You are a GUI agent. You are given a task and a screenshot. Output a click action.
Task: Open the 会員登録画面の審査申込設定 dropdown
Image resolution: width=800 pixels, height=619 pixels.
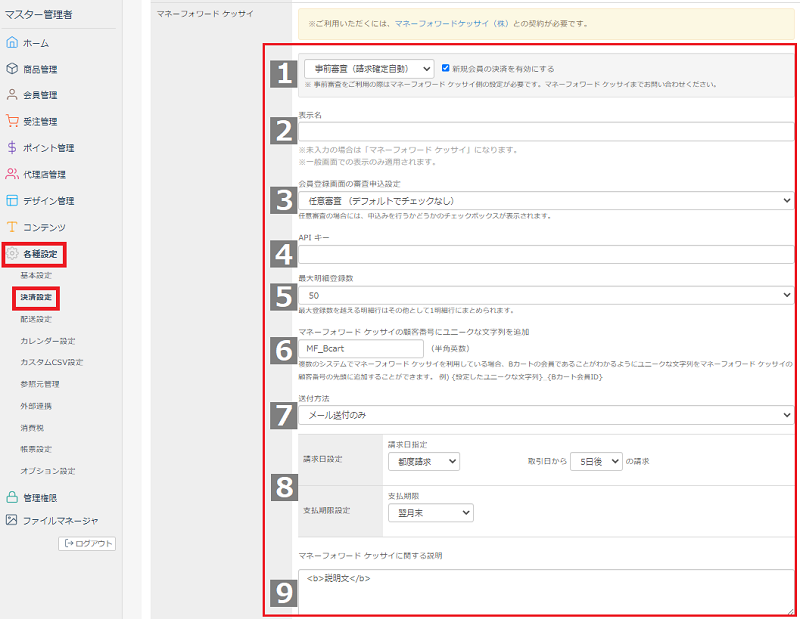pos(546,201)
